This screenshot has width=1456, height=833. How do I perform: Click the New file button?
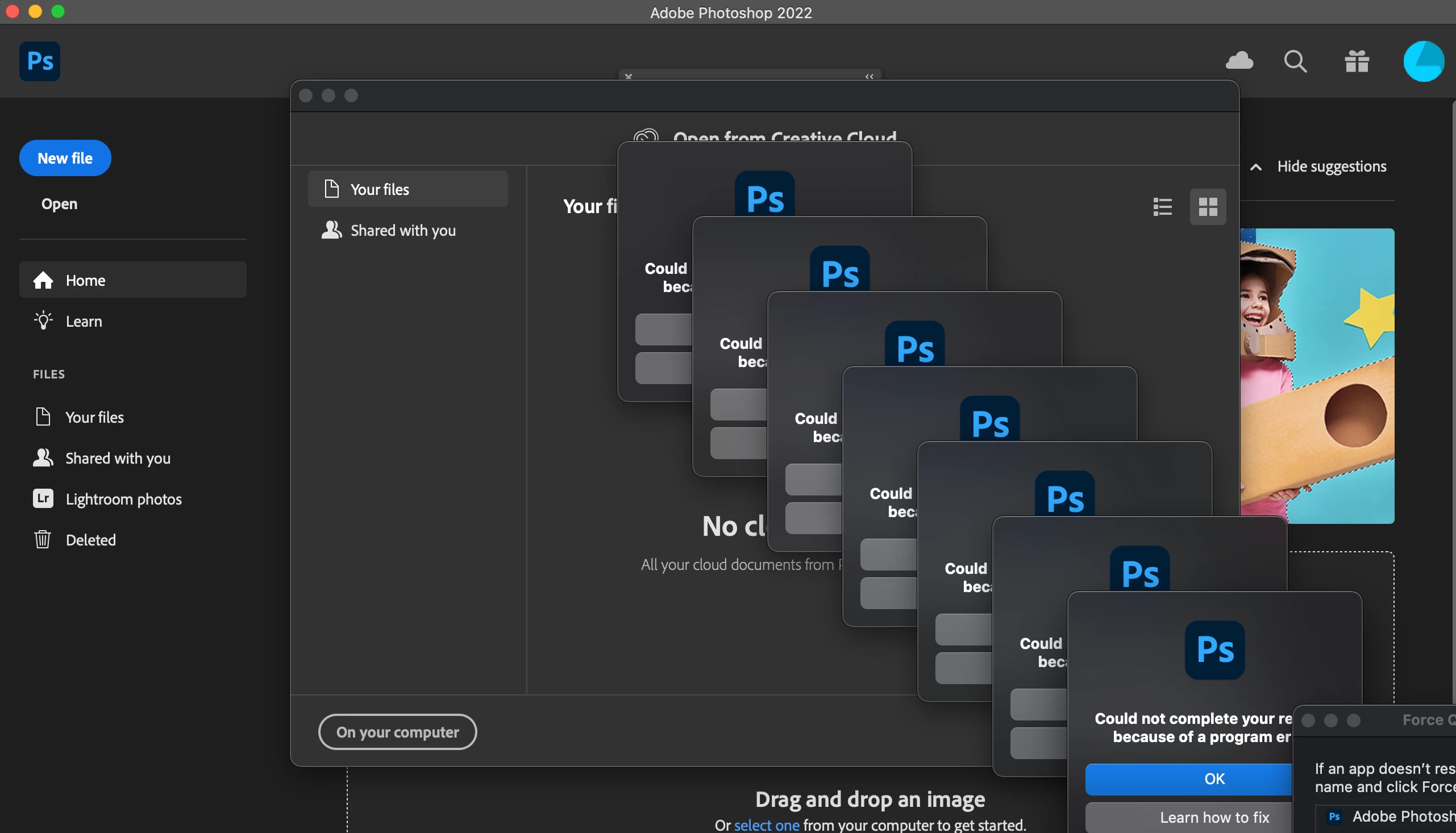(65, 158)
